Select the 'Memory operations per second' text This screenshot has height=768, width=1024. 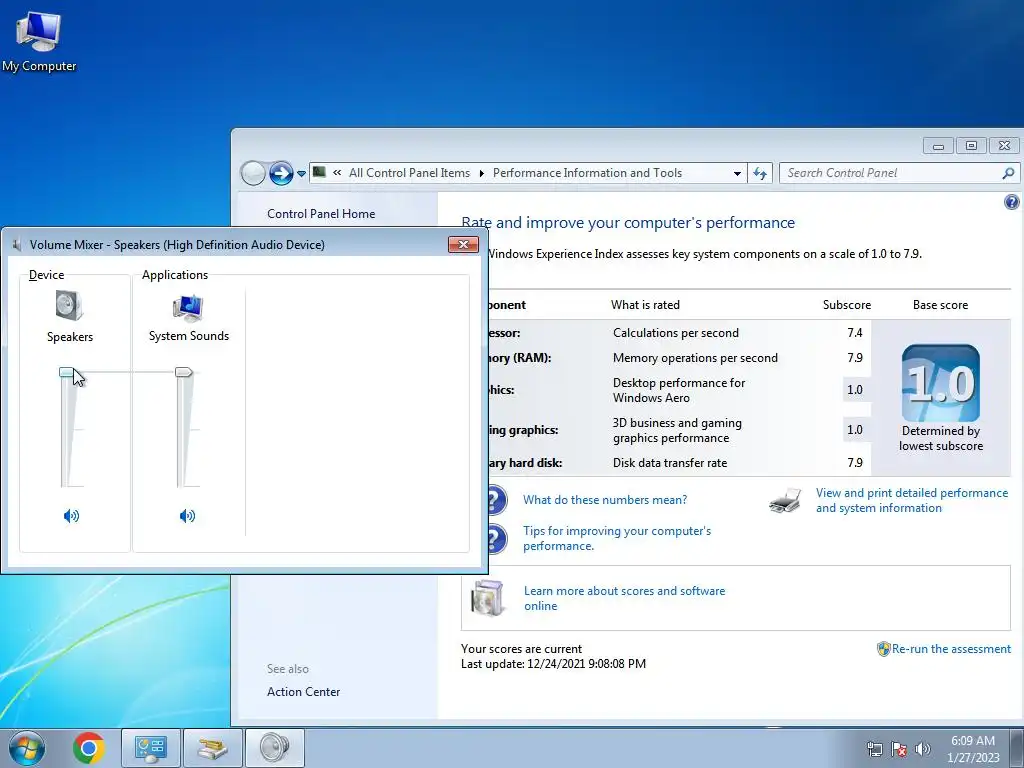point(695,358)
